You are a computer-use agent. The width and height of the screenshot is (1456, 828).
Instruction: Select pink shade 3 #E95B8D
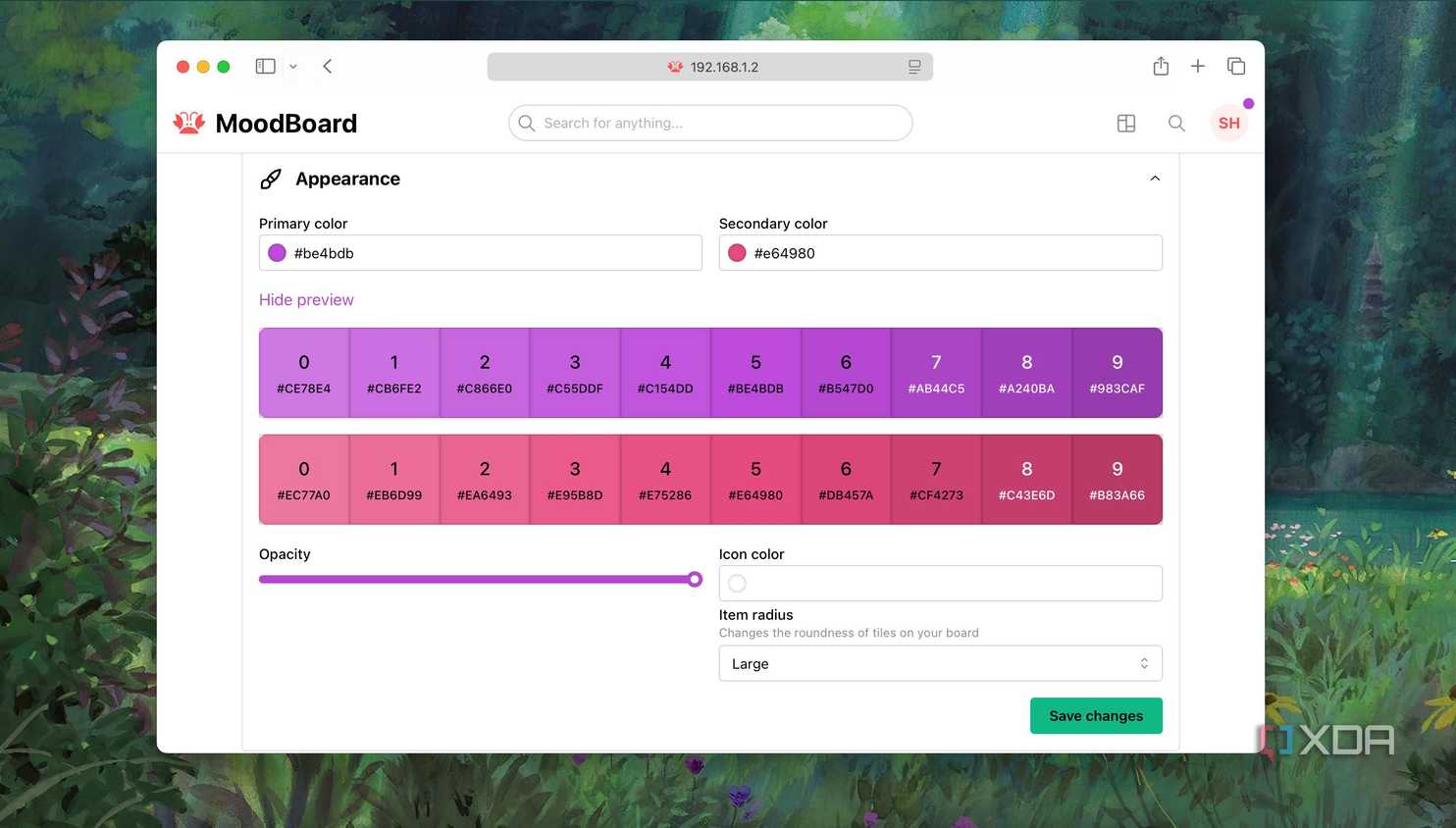(575, 480)
